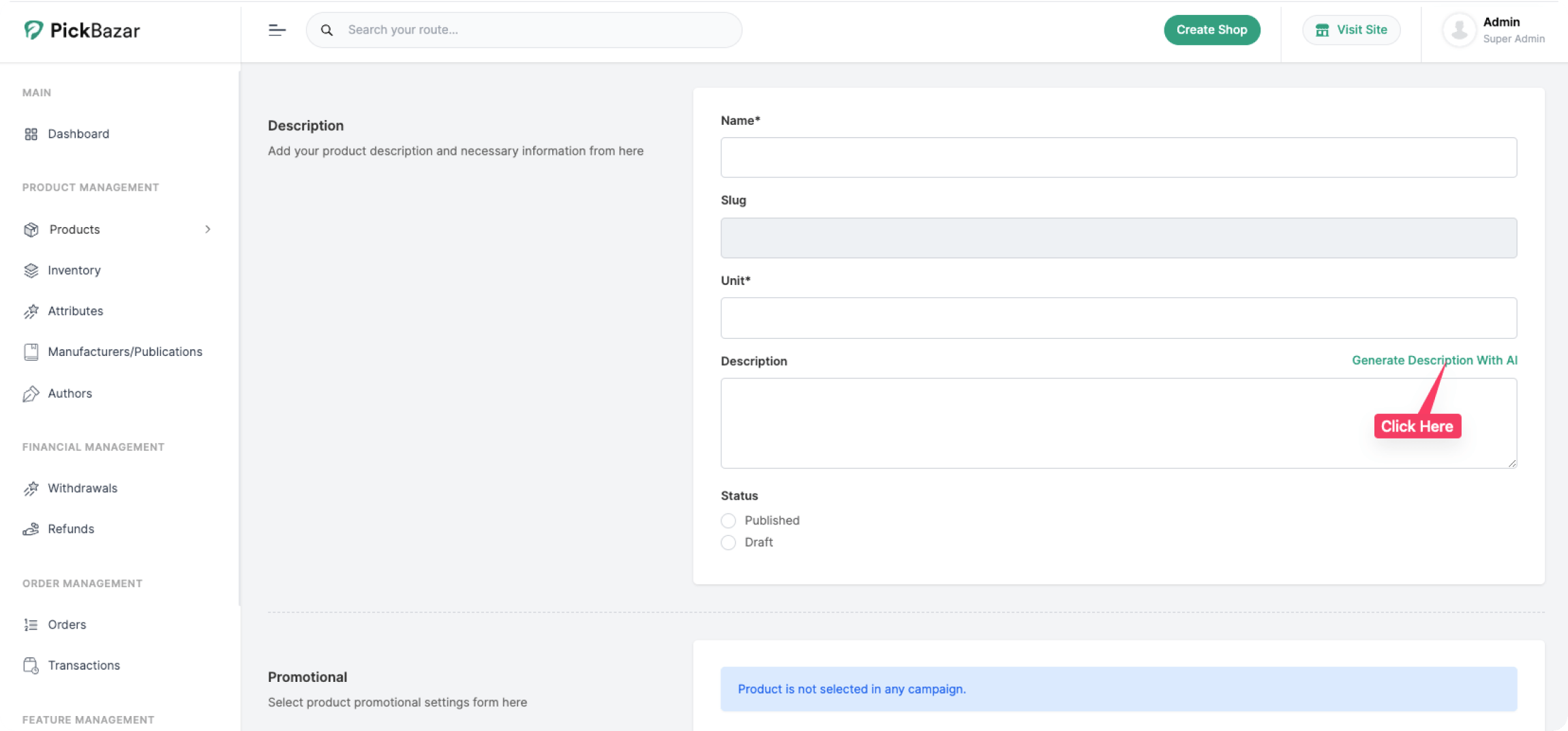Open the Admin Super Admin account menu
The image size is (1568, 731).
tap(1494, 30)
